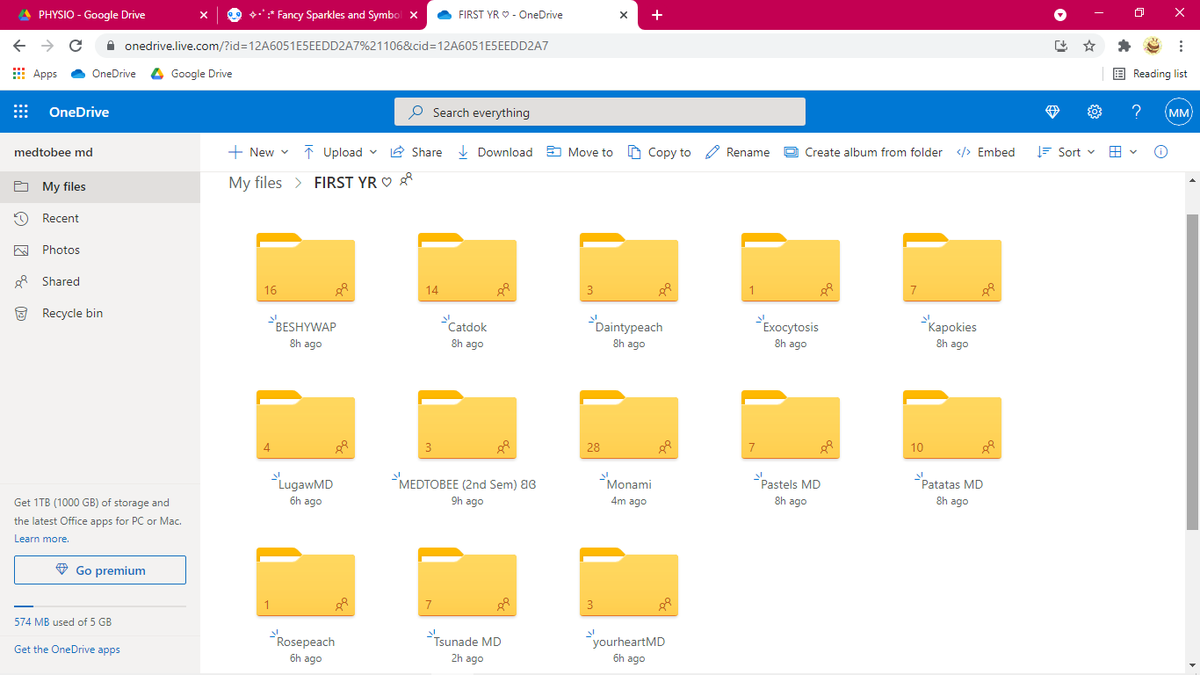Click the Go premium button
1200x675 pixels.
pyautogui.click(x=100, y=570)
